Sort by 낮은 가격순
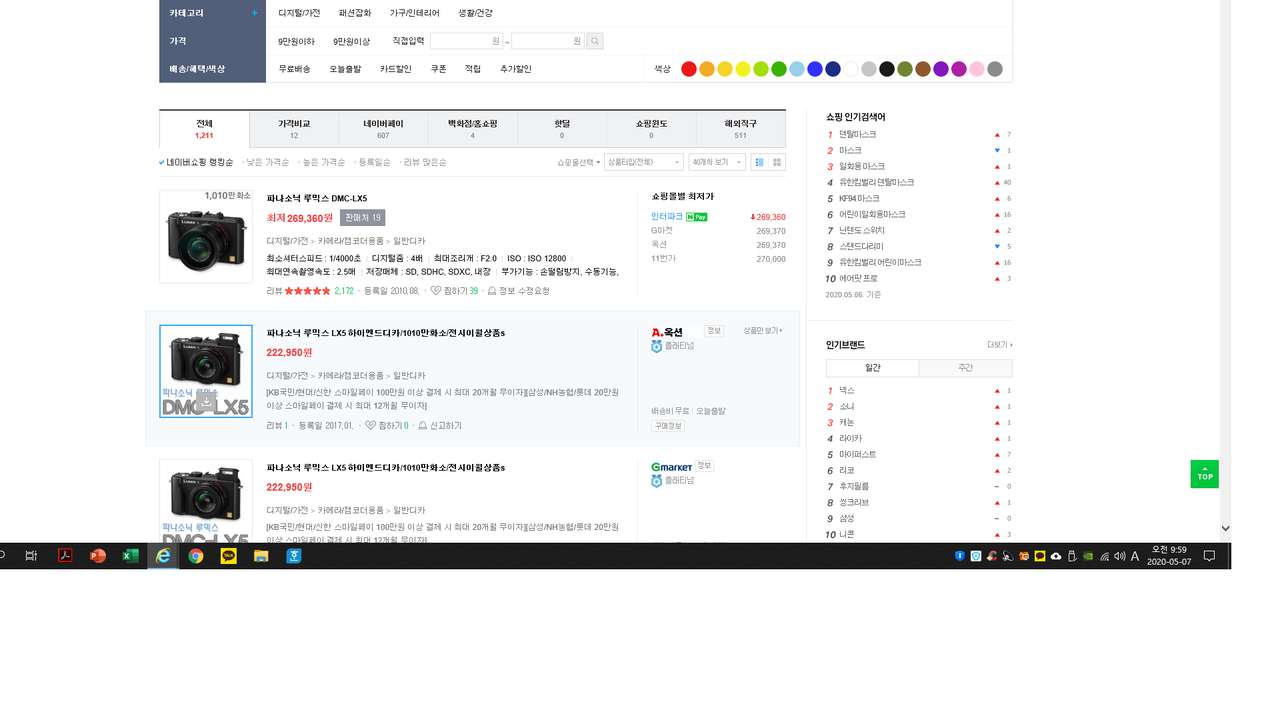 click(268, 162)
